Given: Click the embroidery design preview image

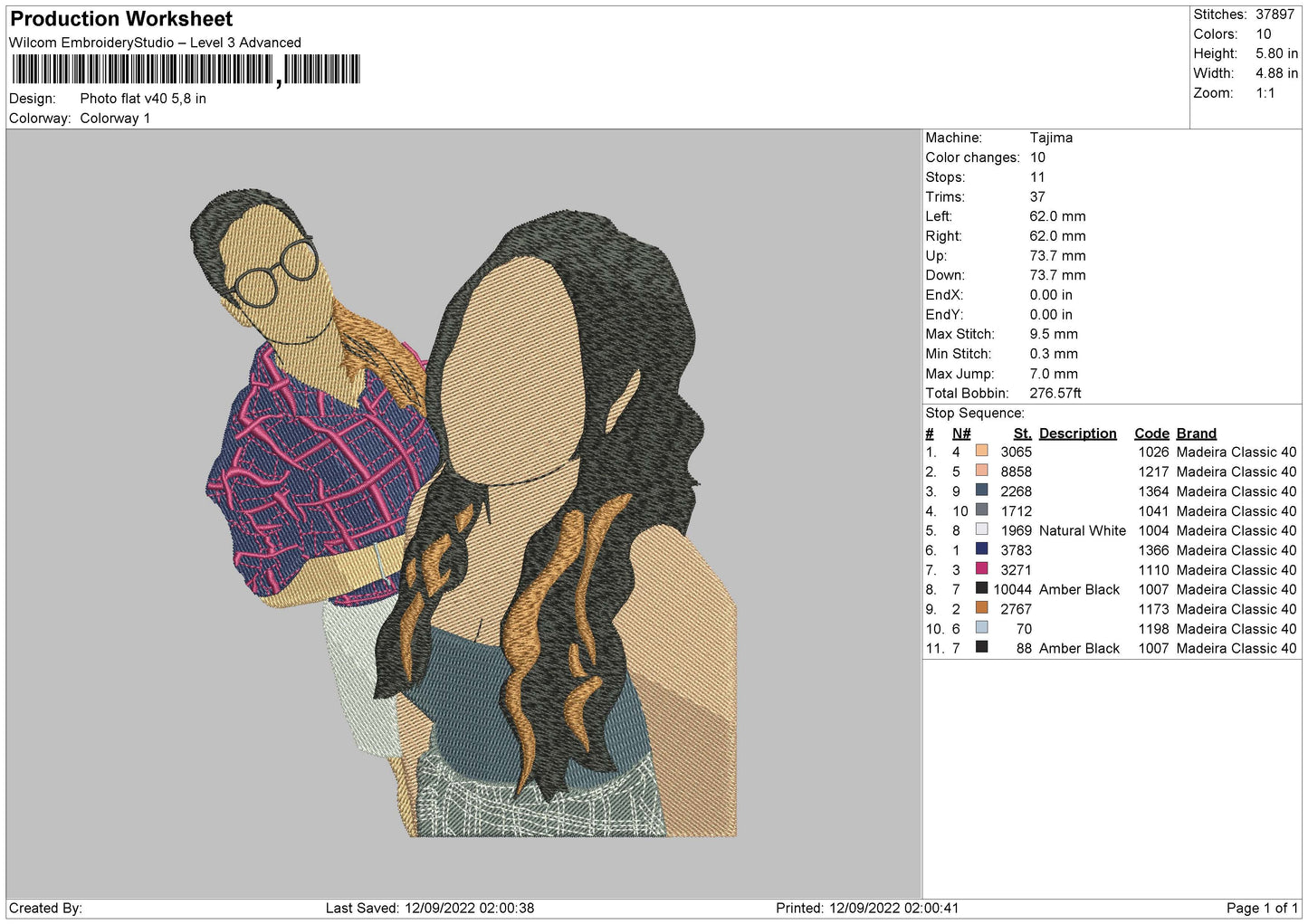Looking at the screenshot, I should coord(463,513).
